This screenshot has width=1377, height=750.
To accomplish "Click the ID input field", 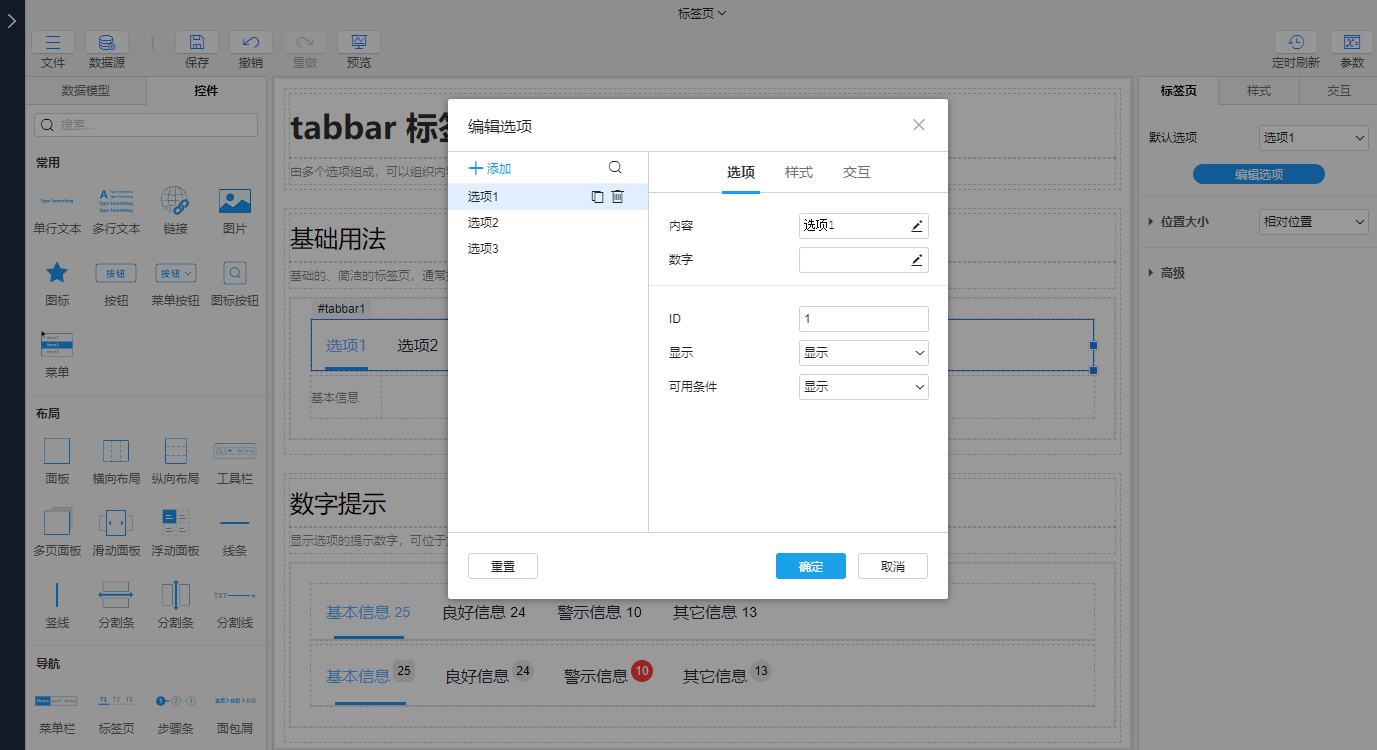I will point(863,319).
